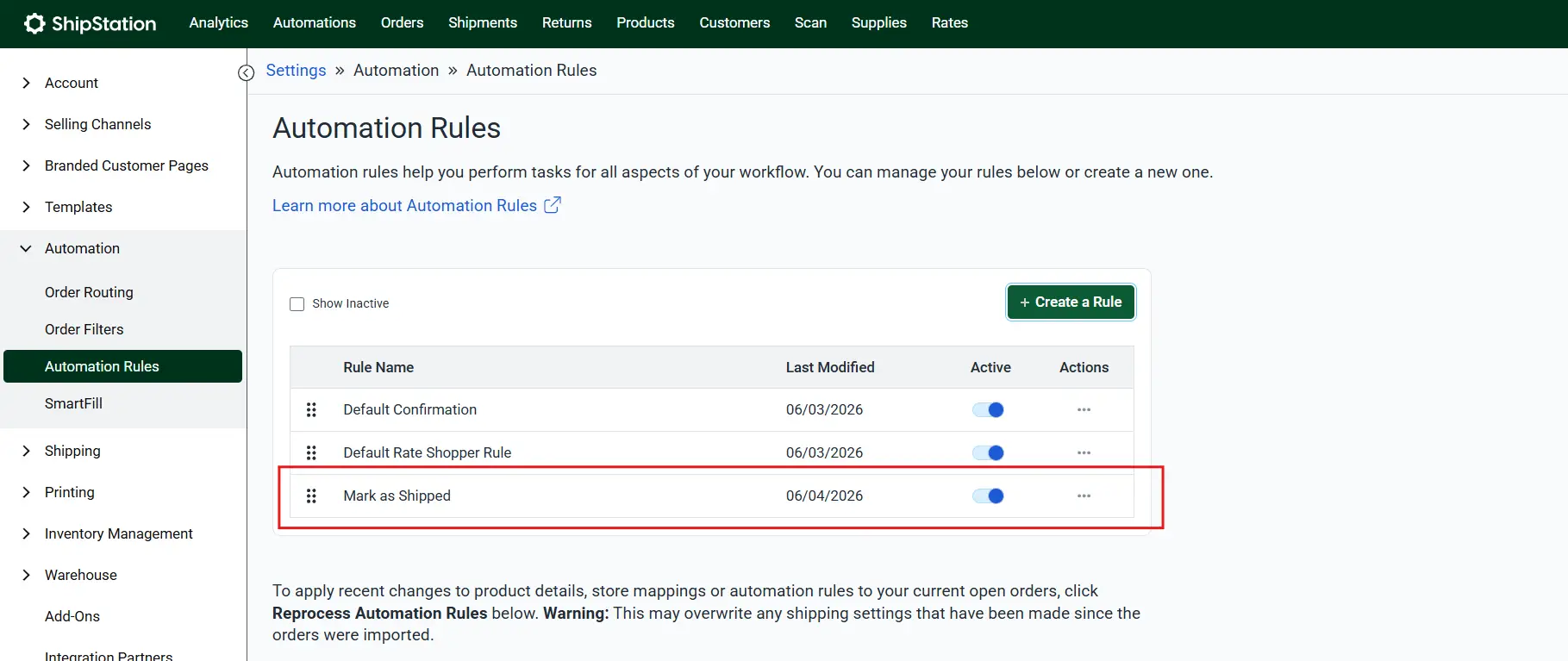
Task: Disable the Default Rate Shopper Rule toggle
Action: tap(988, 453)
